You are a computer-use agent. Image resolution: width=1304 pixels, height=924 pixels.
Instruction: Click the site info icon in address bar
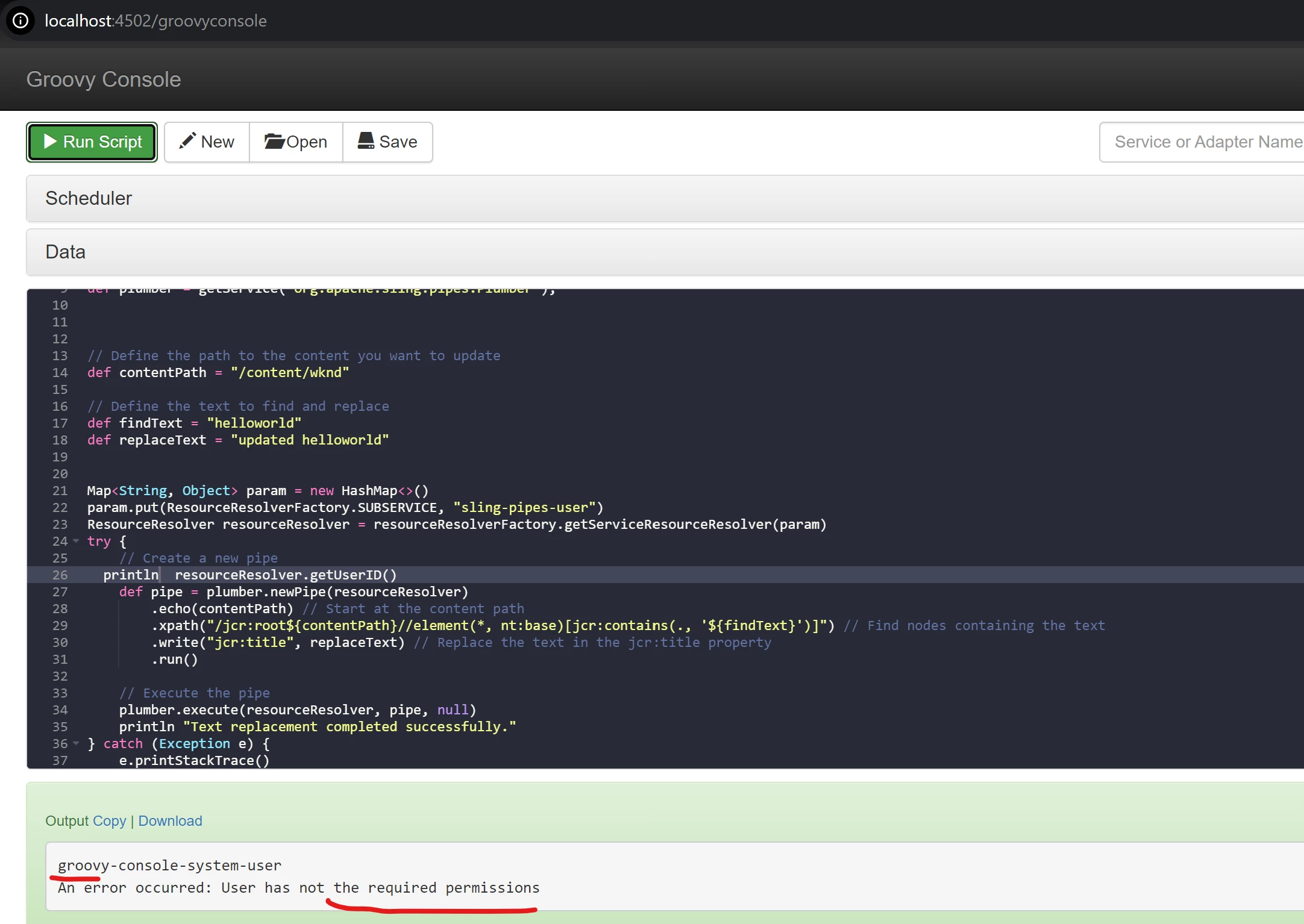coord(20,20)
